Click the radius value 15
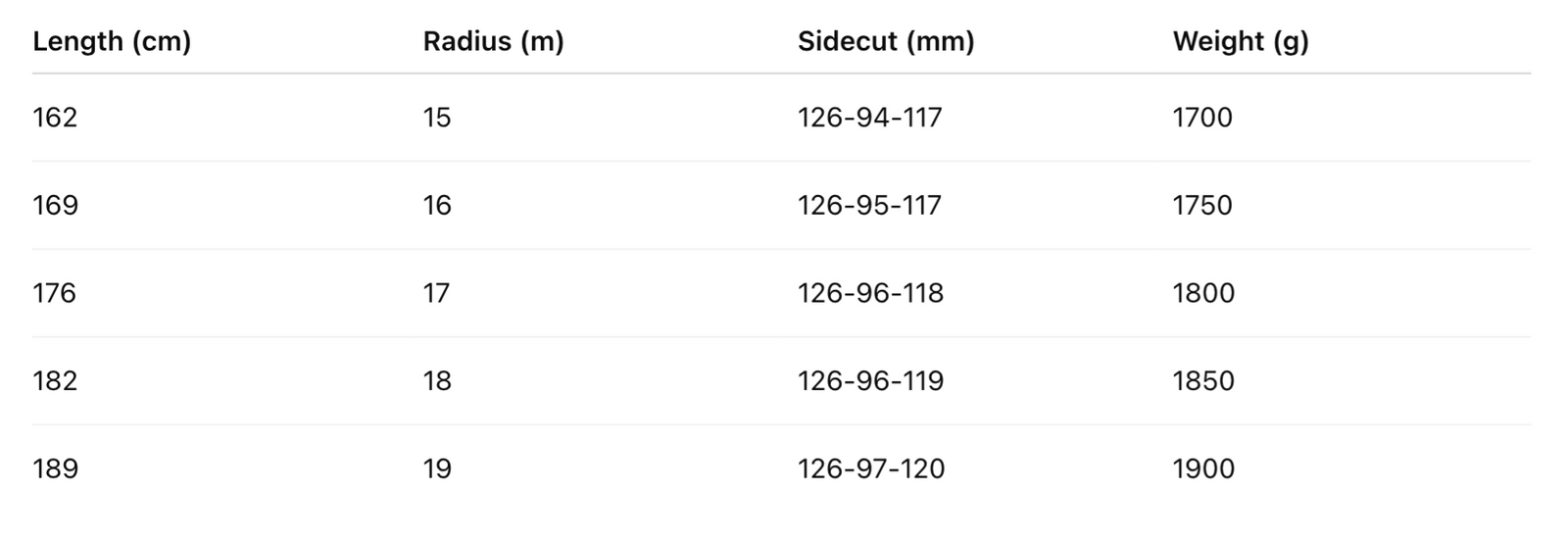This screenshot has height=541, width=1568. pos(437,118)
